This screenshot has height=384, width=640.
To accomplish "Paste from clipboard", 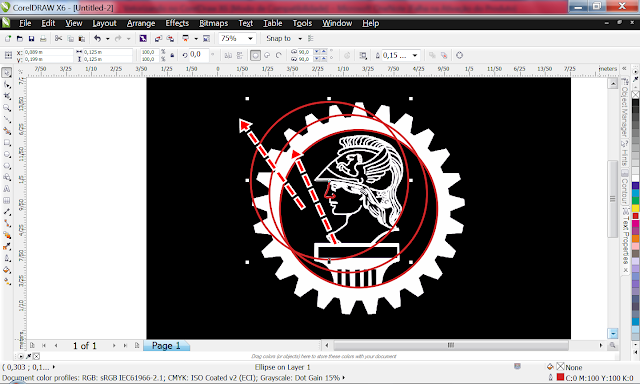I will (x=82, y=38).
